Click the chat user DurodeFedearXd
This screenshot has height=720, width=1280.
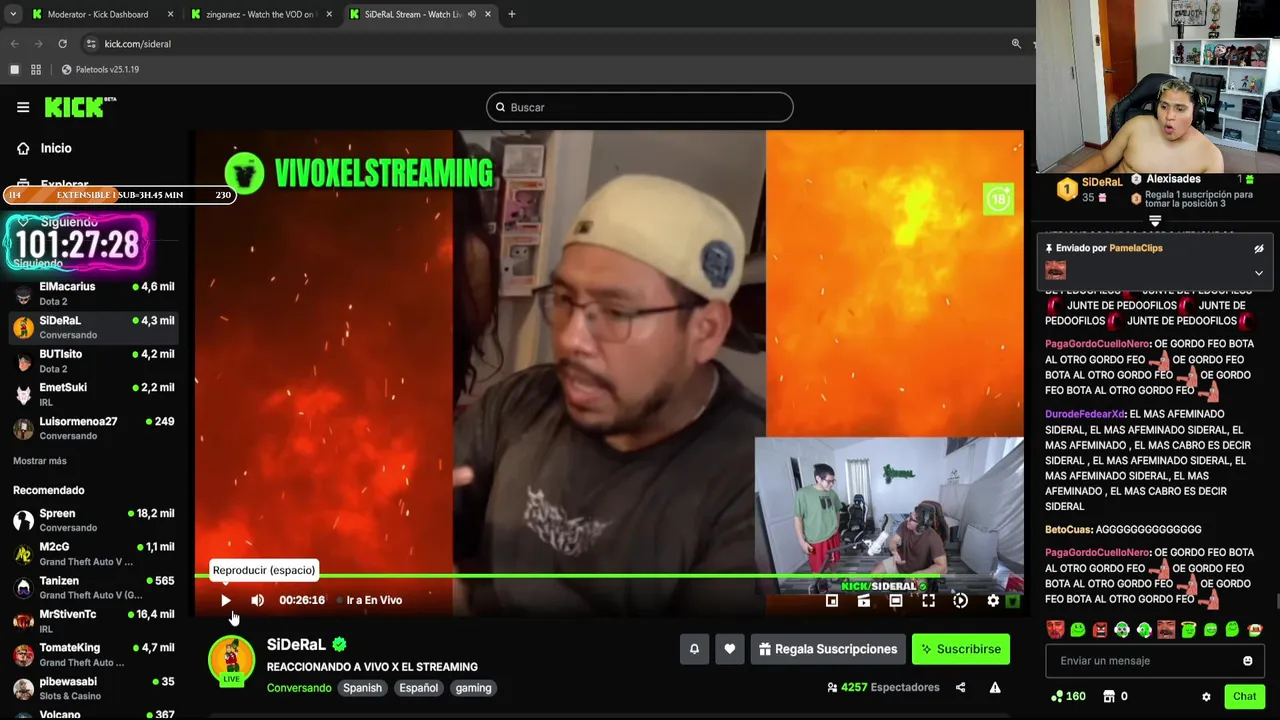tap(1085, 414)
